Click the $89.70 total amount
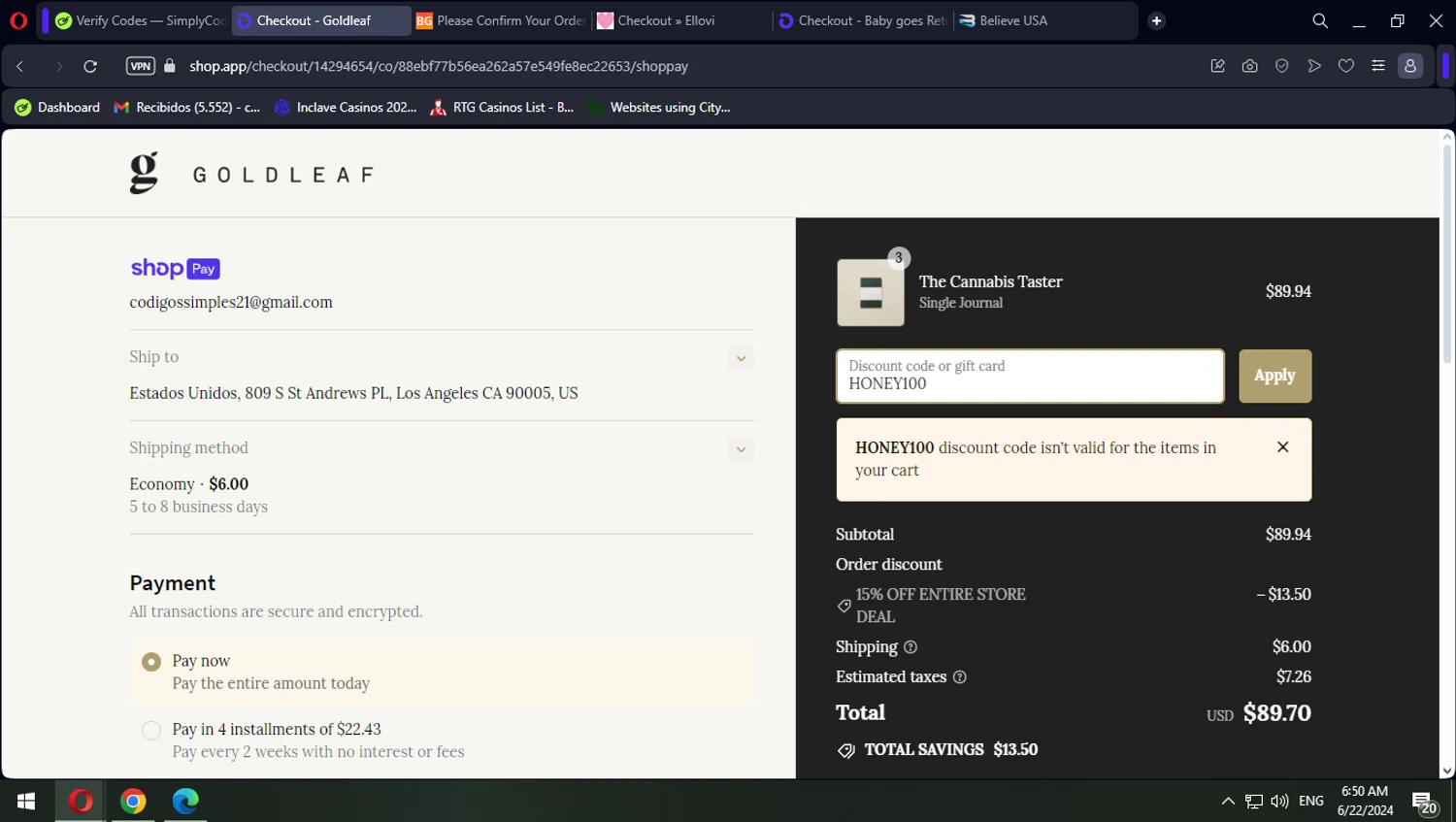The height and width of the screenshot is (822, 1456). pyautogui.click(x=1276, y=713)
